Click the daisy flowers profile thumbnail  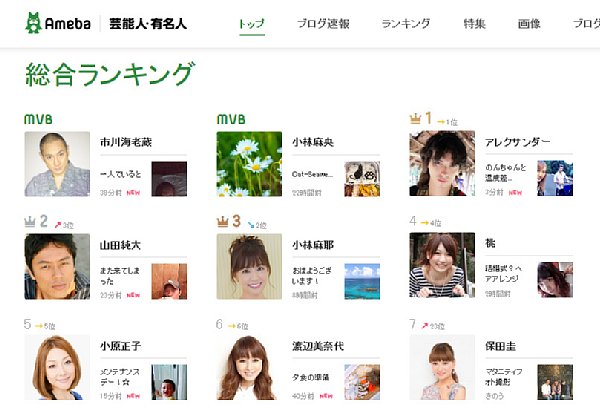click(x=249, y=164)
